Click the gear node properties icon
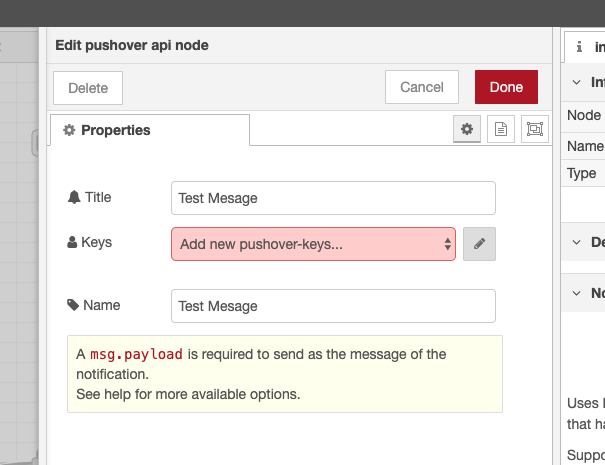The image size is (605, 465). coord(466,130)
